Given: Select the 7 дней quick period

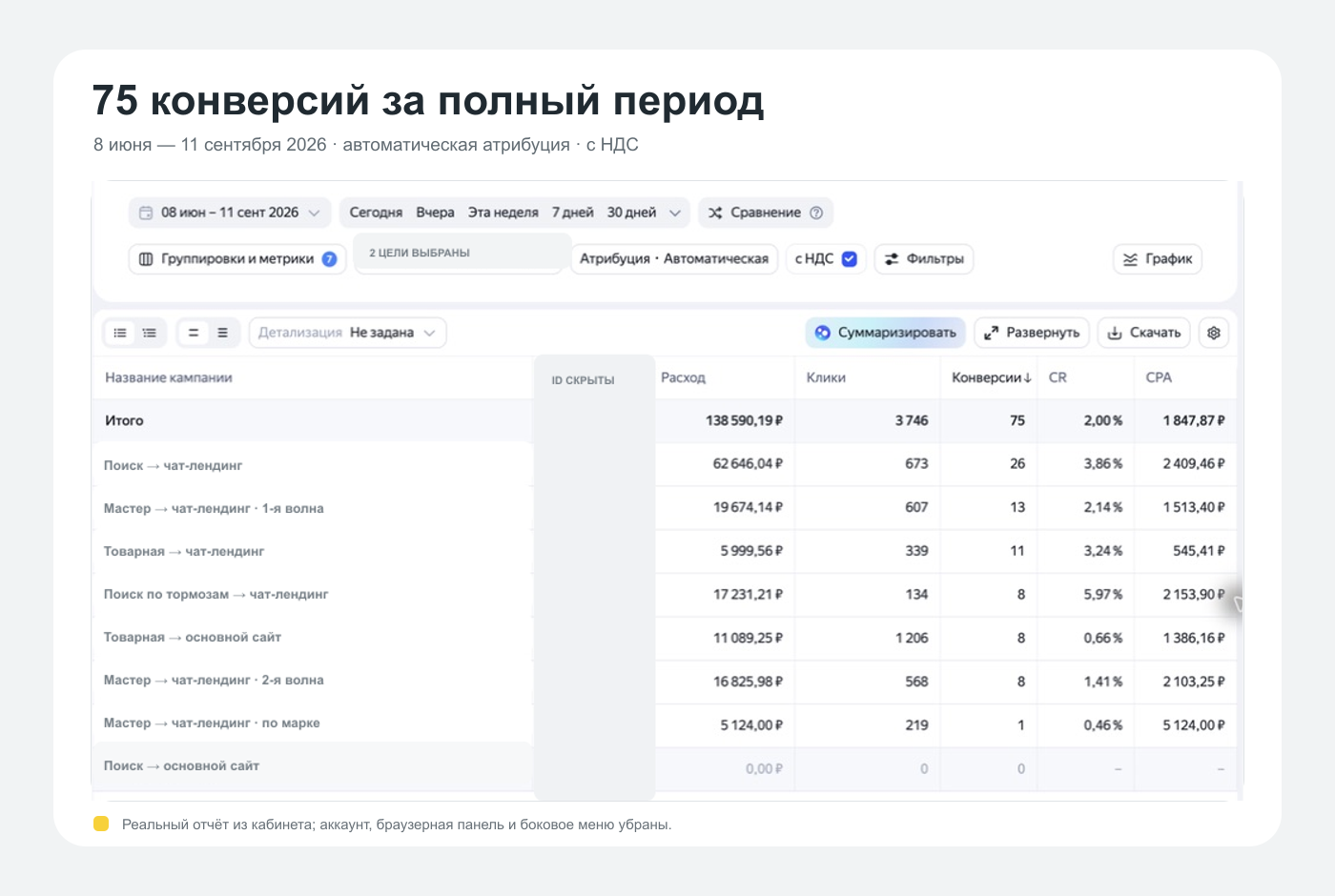Looking at the screenshot, I should [572, 213].
